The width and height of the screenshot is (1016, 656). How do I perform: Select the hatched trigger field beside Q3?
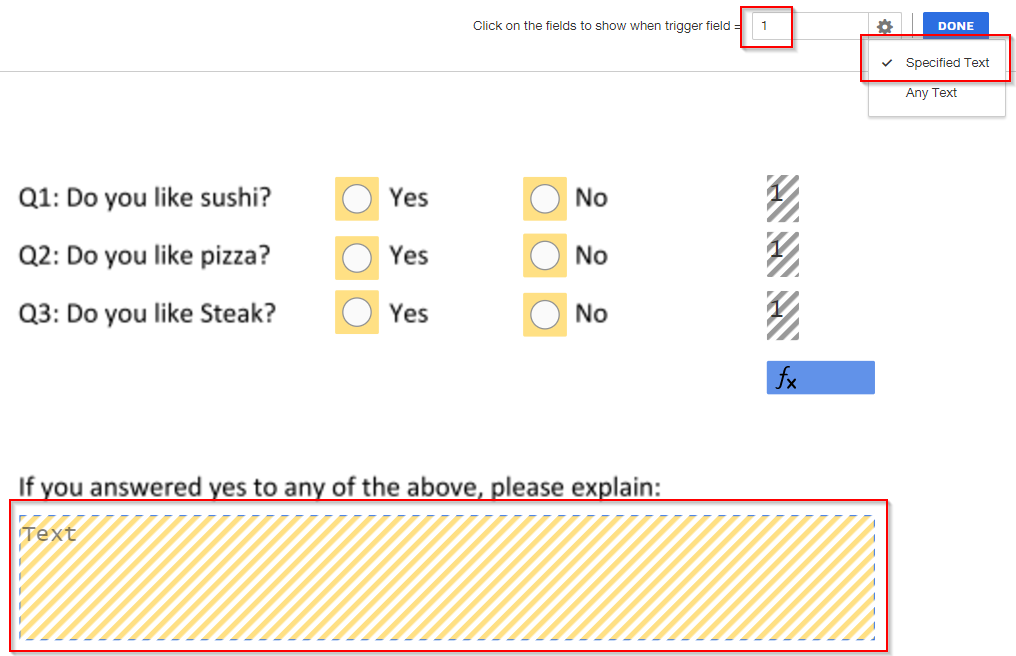[782, 313]
